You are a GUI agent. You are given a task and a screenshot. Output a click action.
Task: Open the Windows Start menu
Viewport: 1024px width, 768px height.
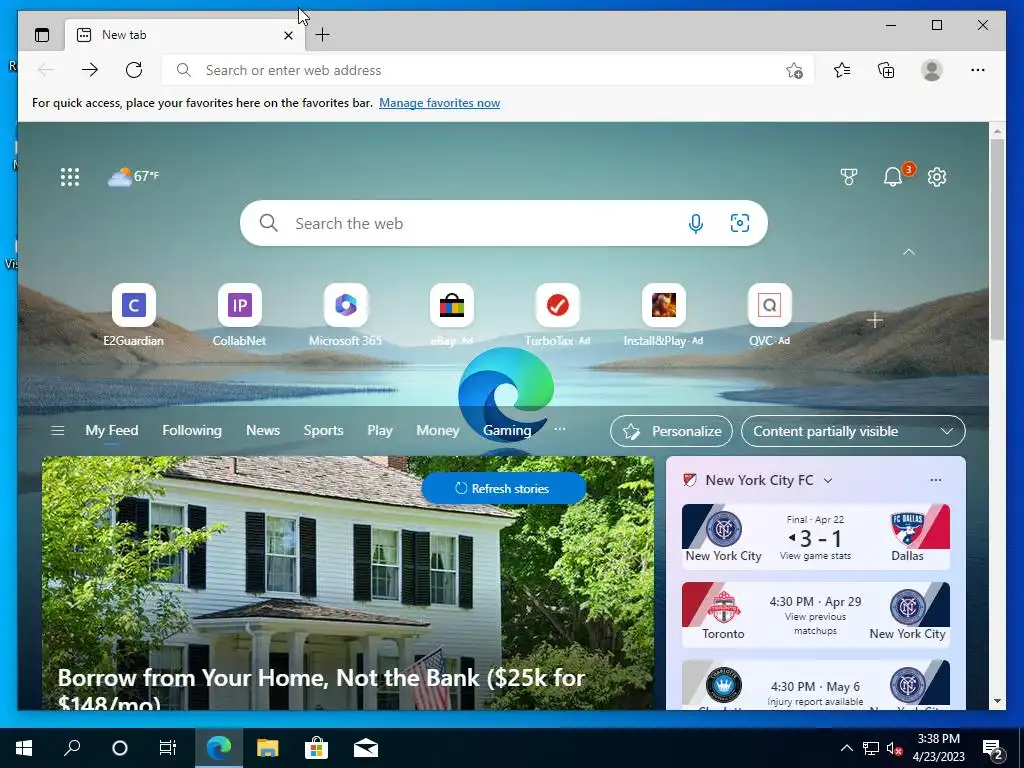click(x=24, y=748)
